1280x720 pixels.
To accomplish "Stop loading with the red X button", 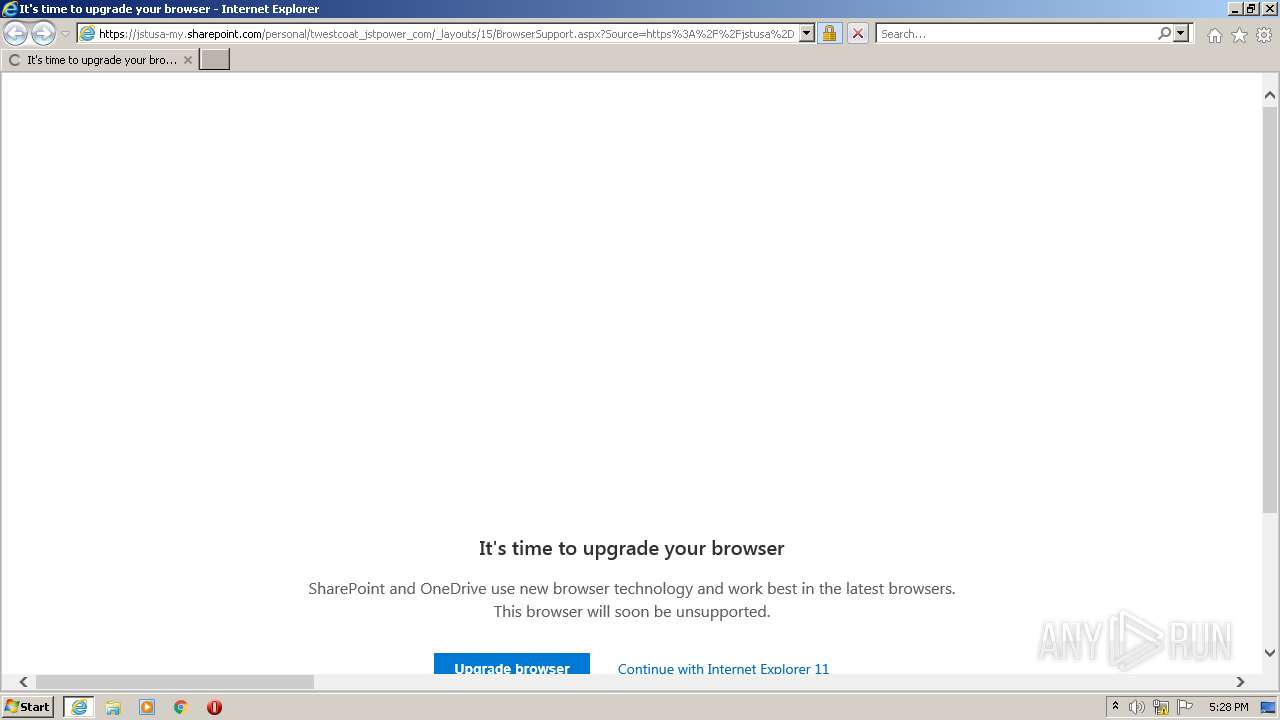I will [857, 34].
